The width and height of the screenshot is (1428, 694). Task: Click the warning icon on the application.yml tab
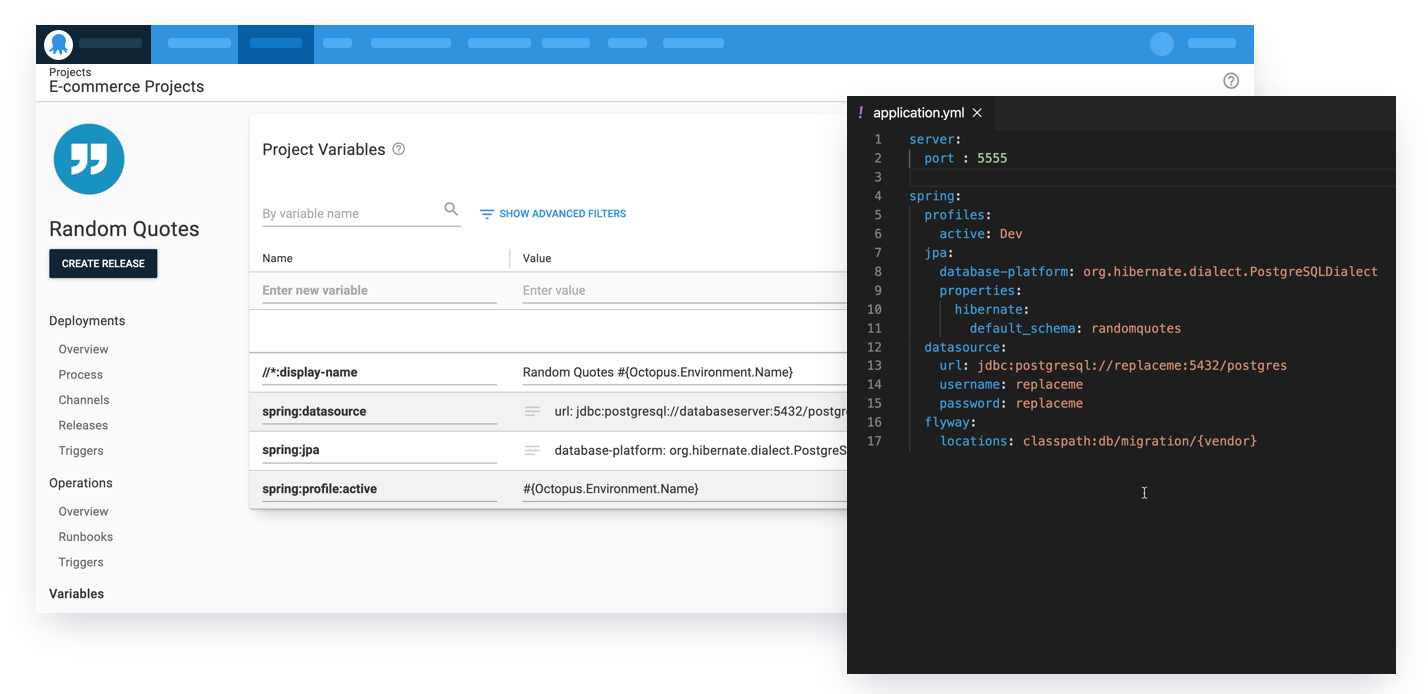[x=861, y=112]
